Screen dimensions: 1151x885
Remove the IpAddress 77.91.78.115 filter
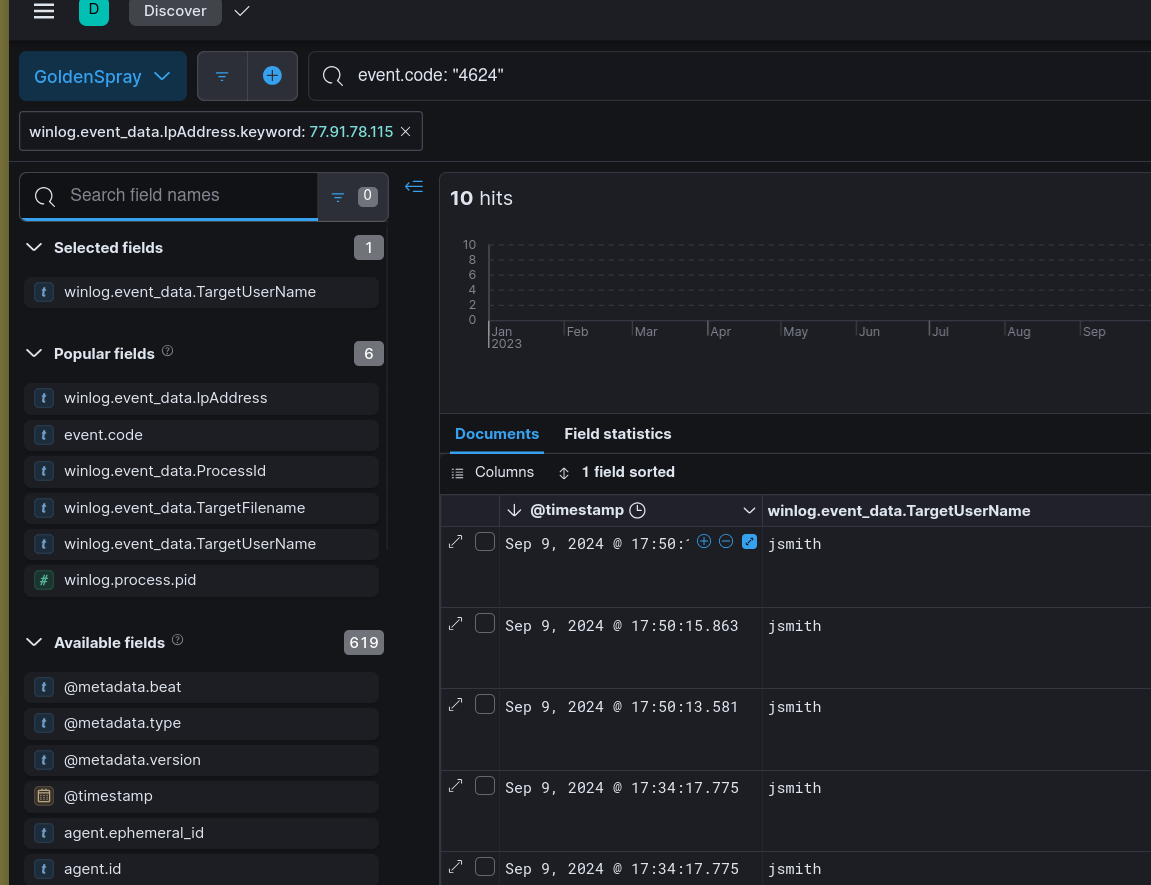tap(405, 132)
